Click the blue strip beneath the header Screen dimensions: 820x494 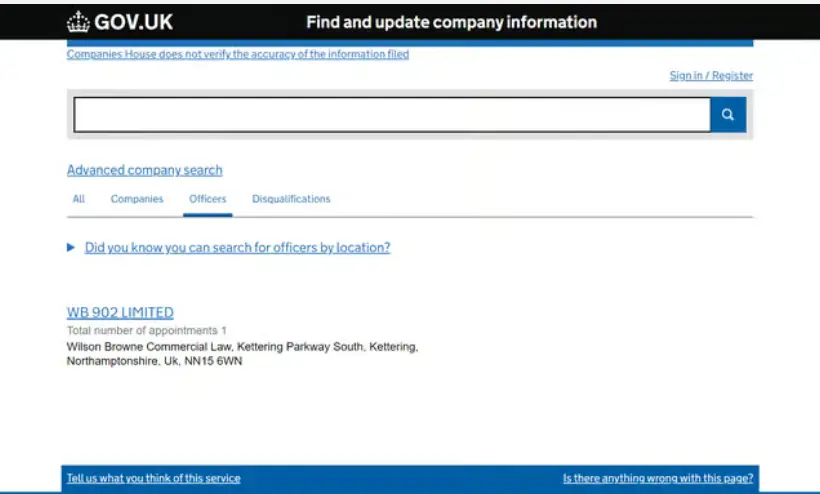410,43
